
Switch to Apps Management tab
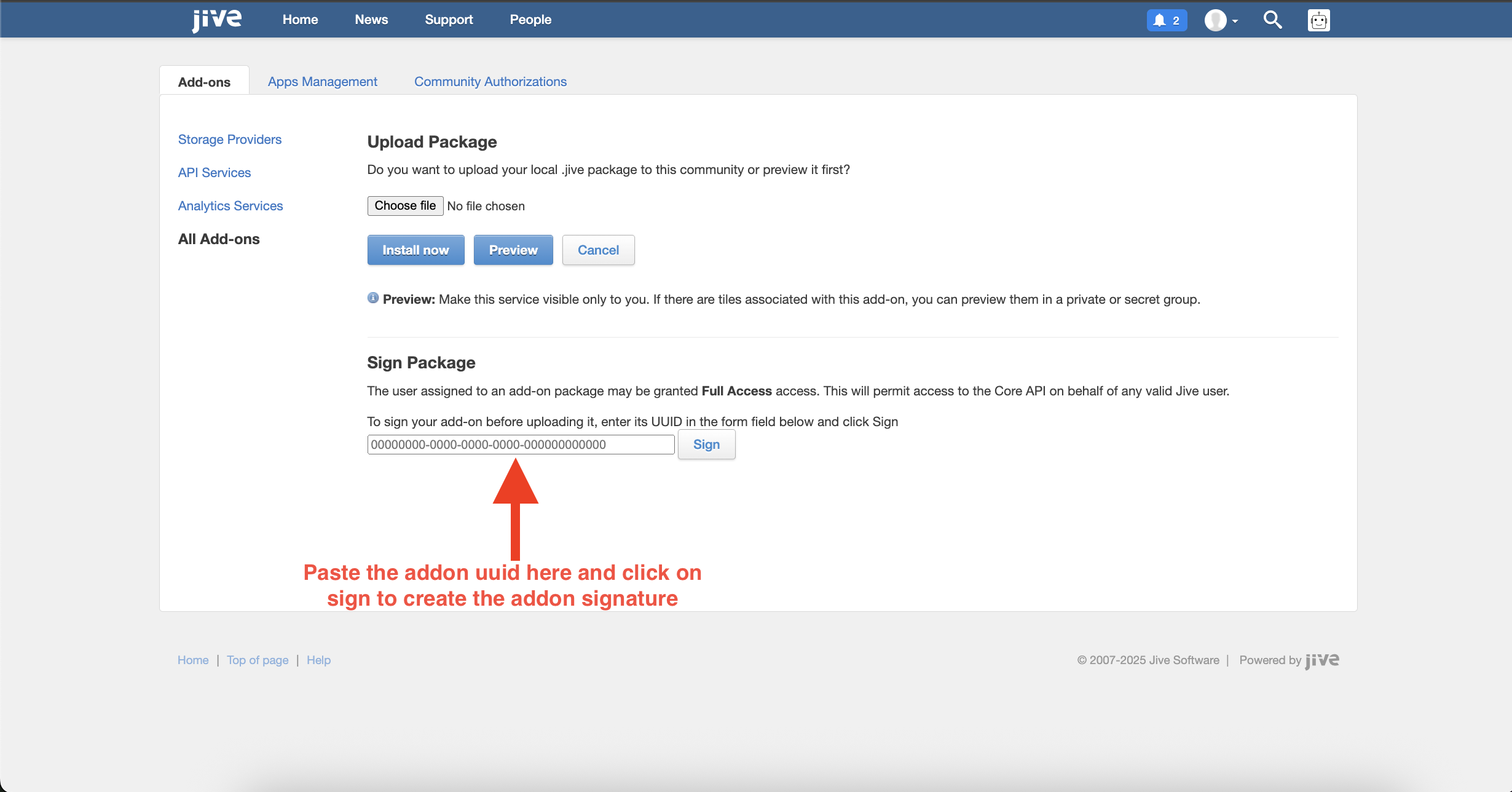coord(322,82)
